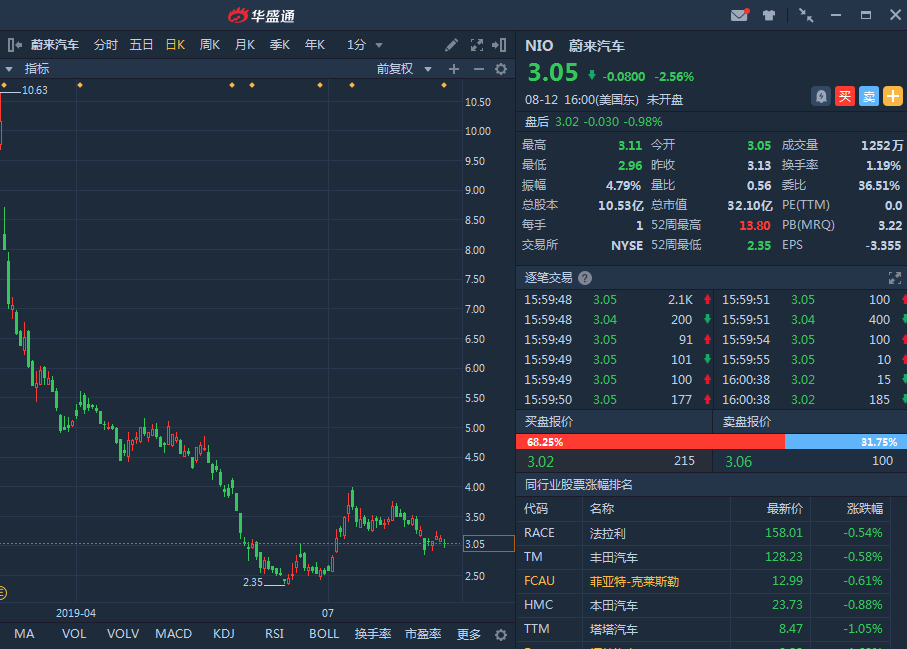
Task: Sort by 代码 column header
Action: click(536, 508)
